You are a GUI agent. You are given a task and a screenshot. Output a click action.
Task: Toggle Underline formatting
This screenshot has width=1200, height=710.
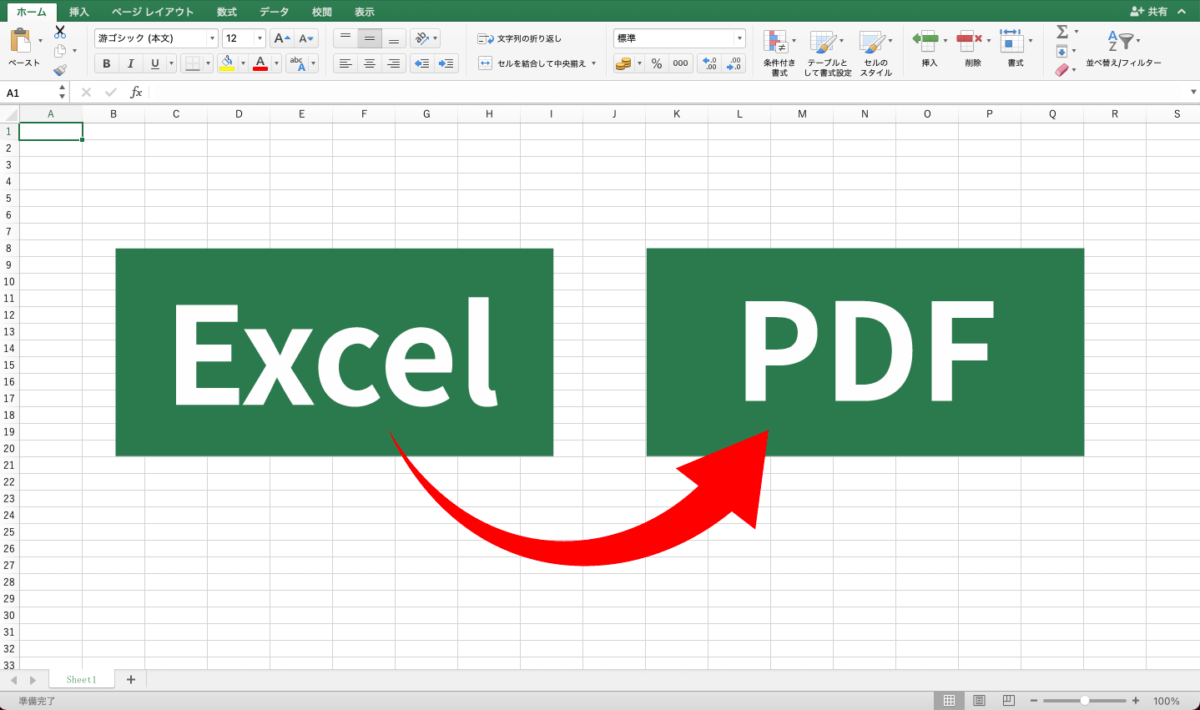coord(154,63)
